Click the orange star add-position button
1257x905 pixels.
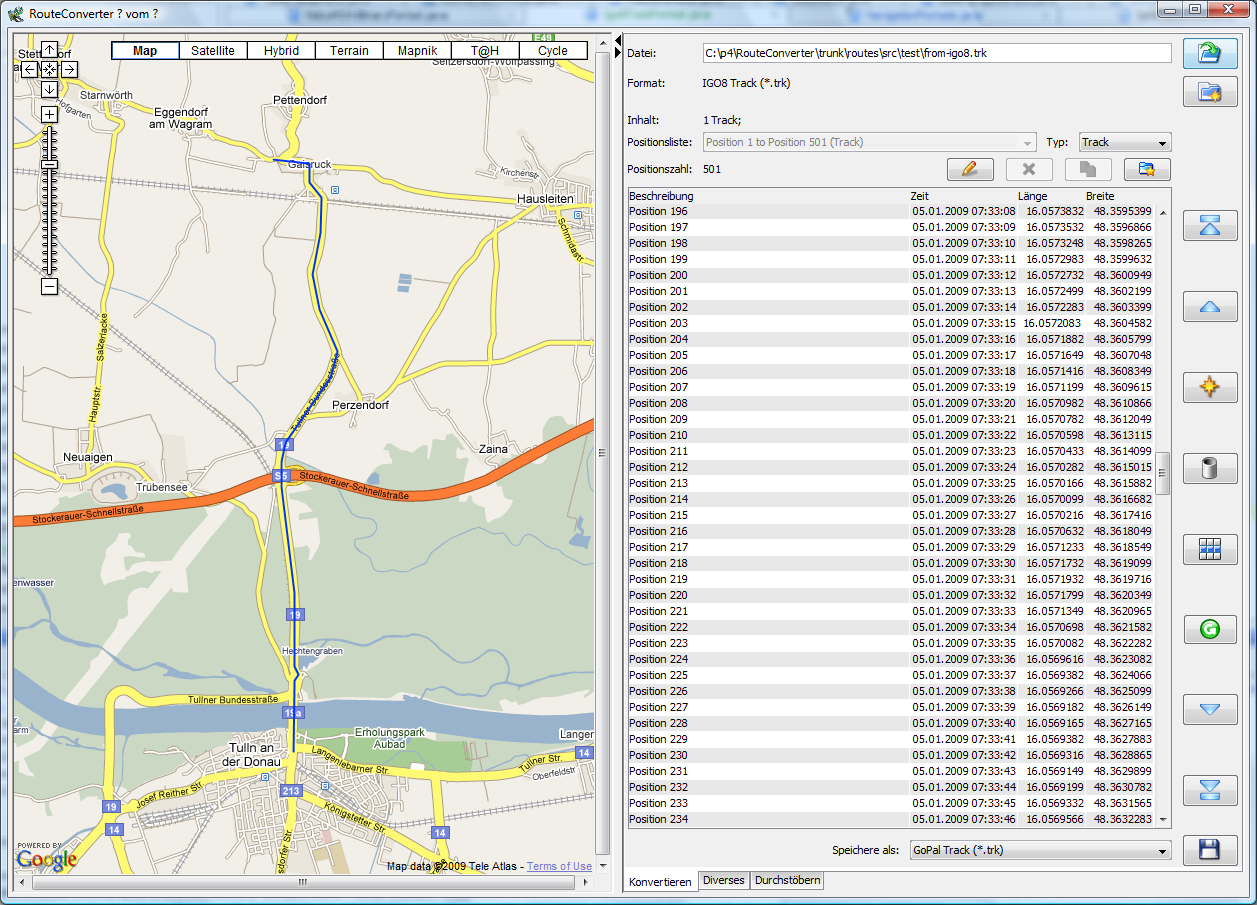coord(1209,387)
